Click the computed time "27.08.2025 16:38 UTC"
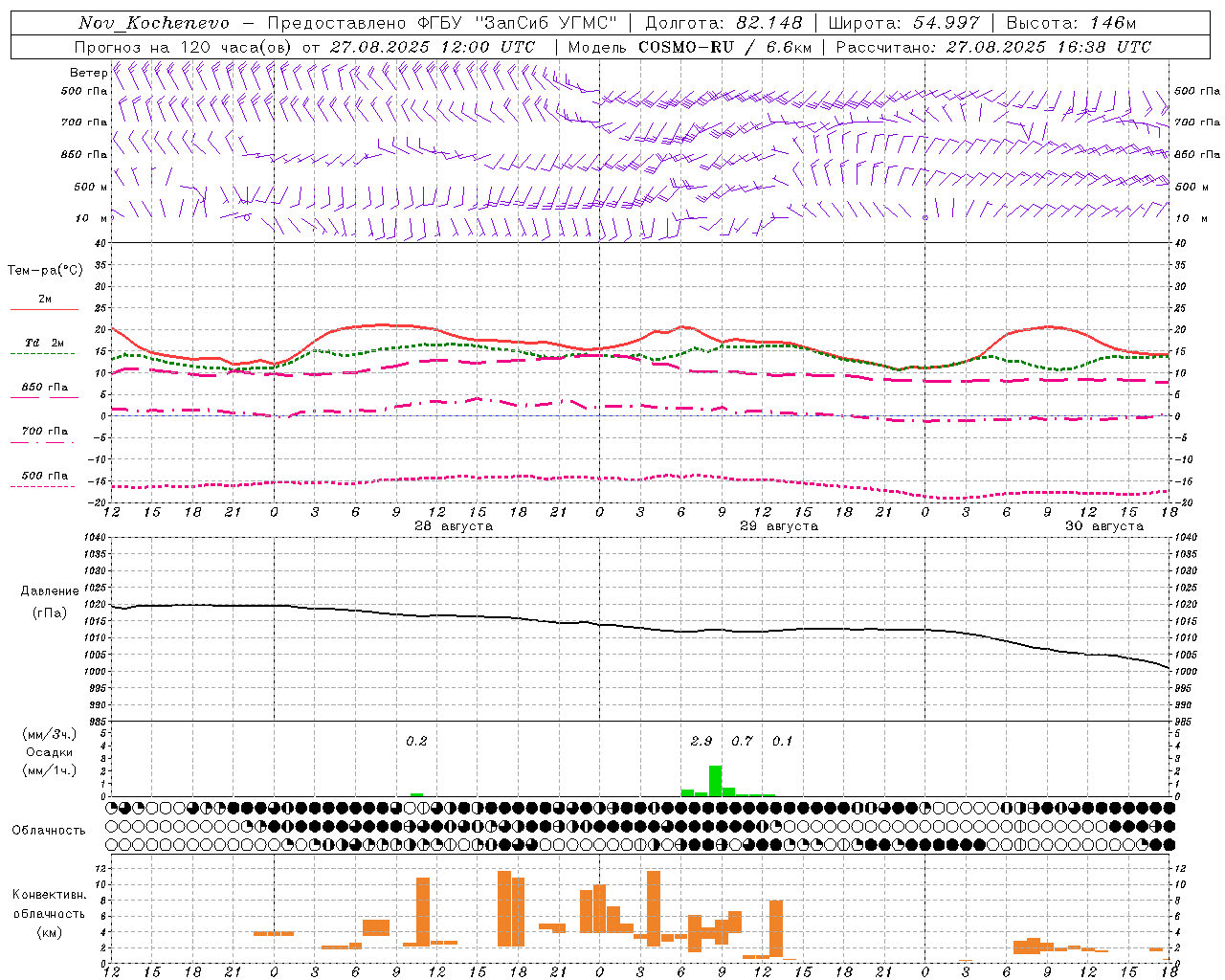Screen dimensions: 1225x980 click(1049, 47)
